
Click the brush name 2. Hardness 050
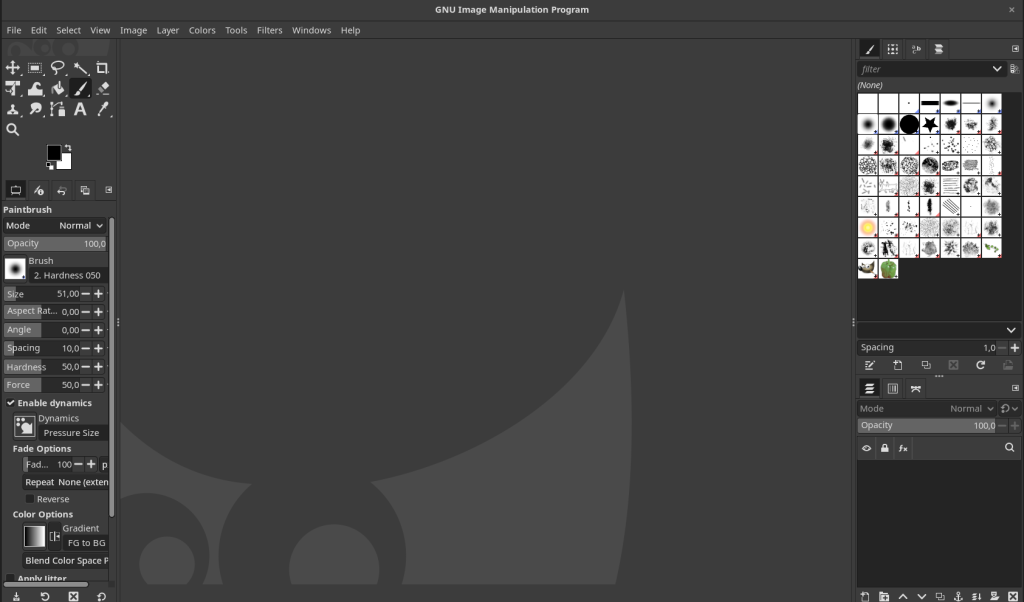[x=68, y=276]
